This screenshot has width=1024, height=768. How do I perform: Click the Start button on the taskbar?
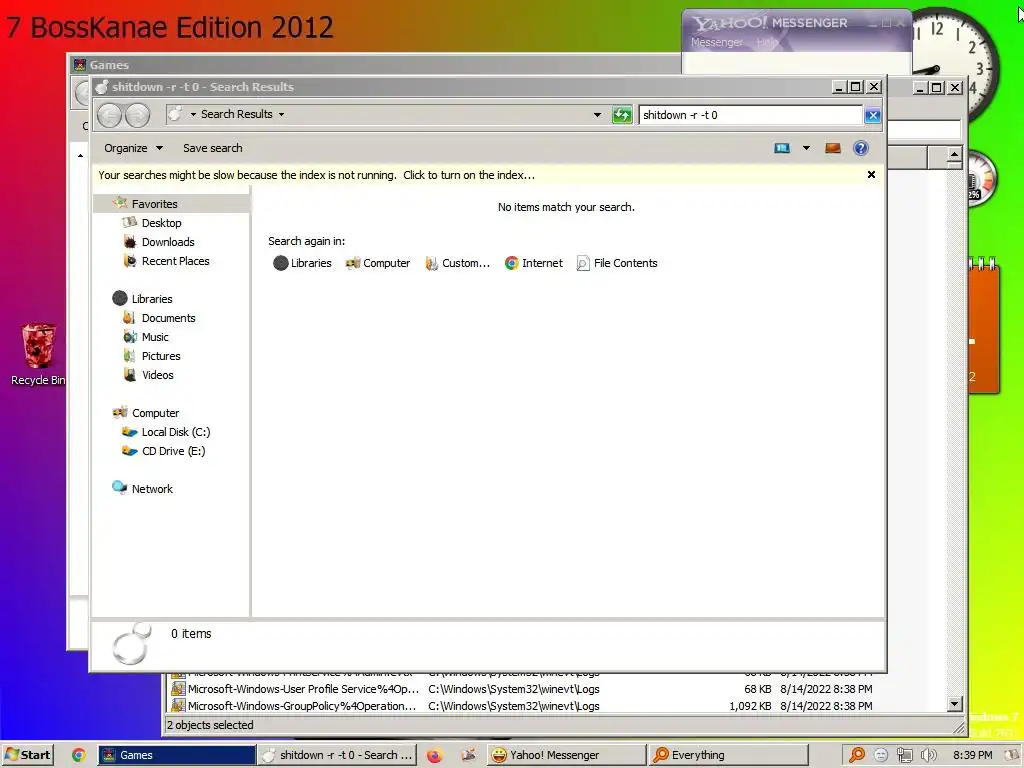(27, 755)
